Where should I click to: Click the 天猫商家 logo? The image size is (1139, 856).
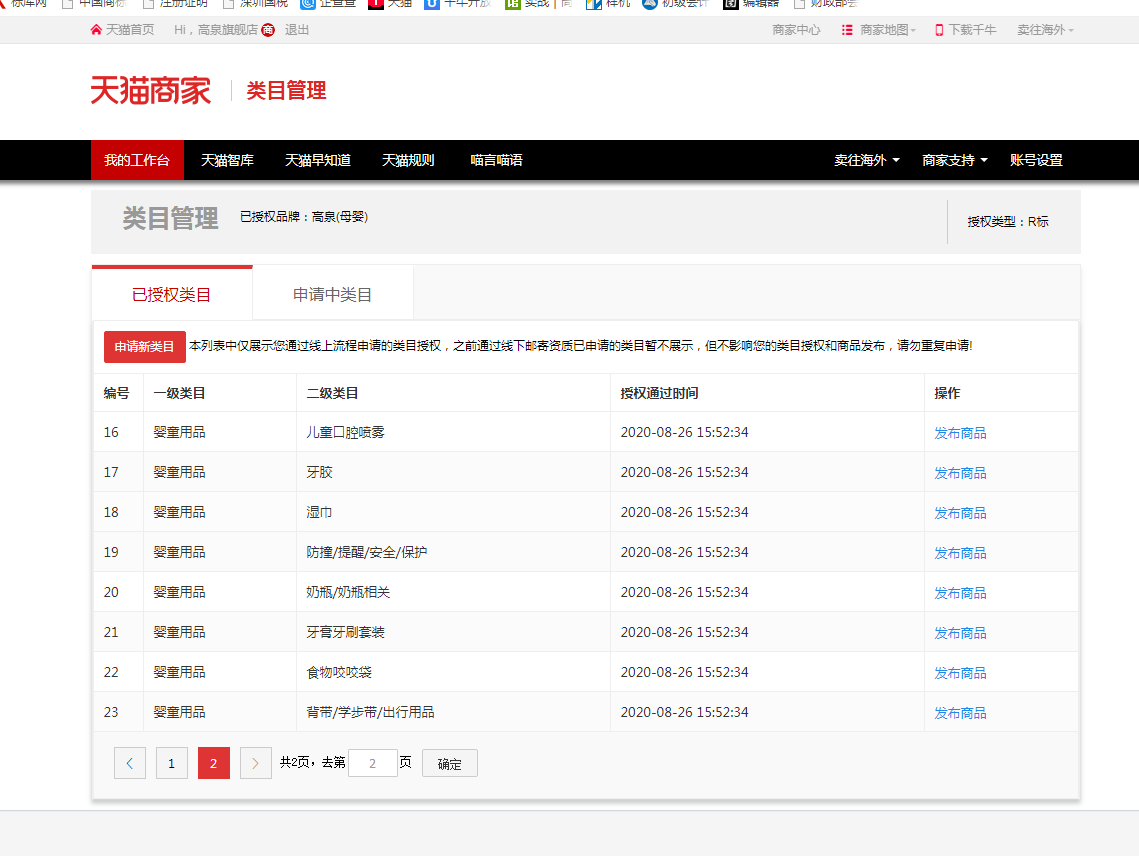[x=150, y=91]
